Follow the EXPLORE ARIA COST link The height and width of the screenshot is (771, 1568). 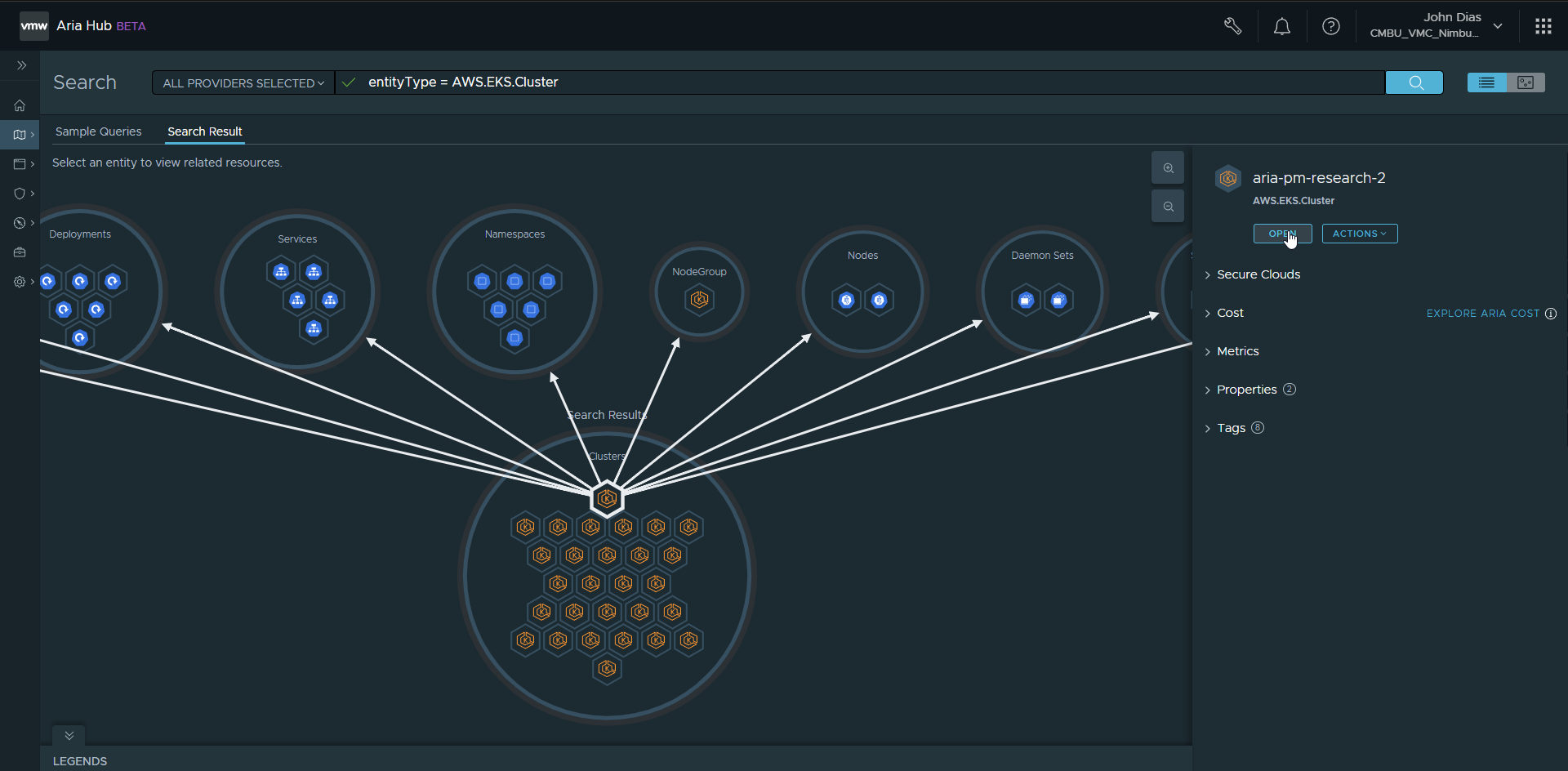pos(1483,314)
